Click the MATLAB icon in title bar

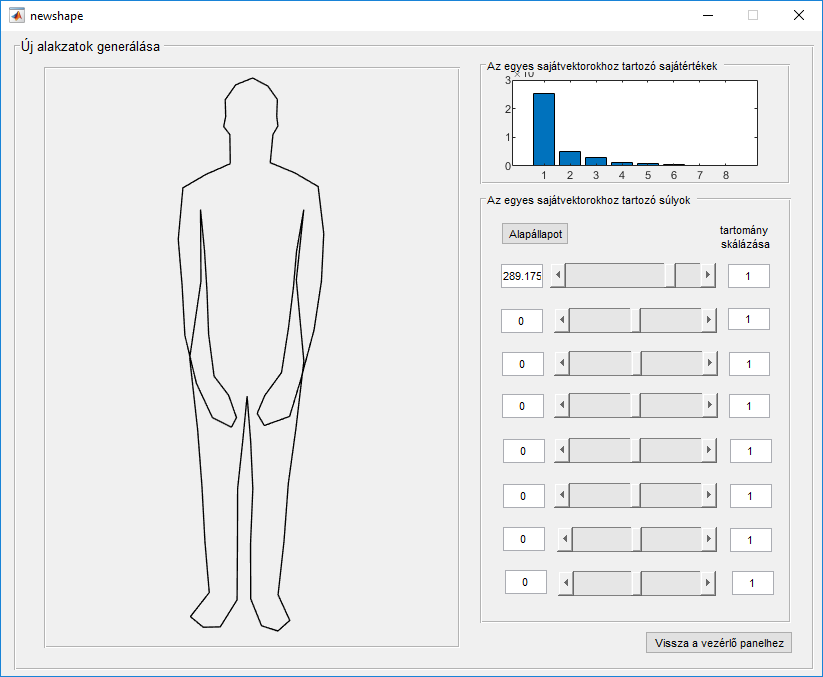17,15
